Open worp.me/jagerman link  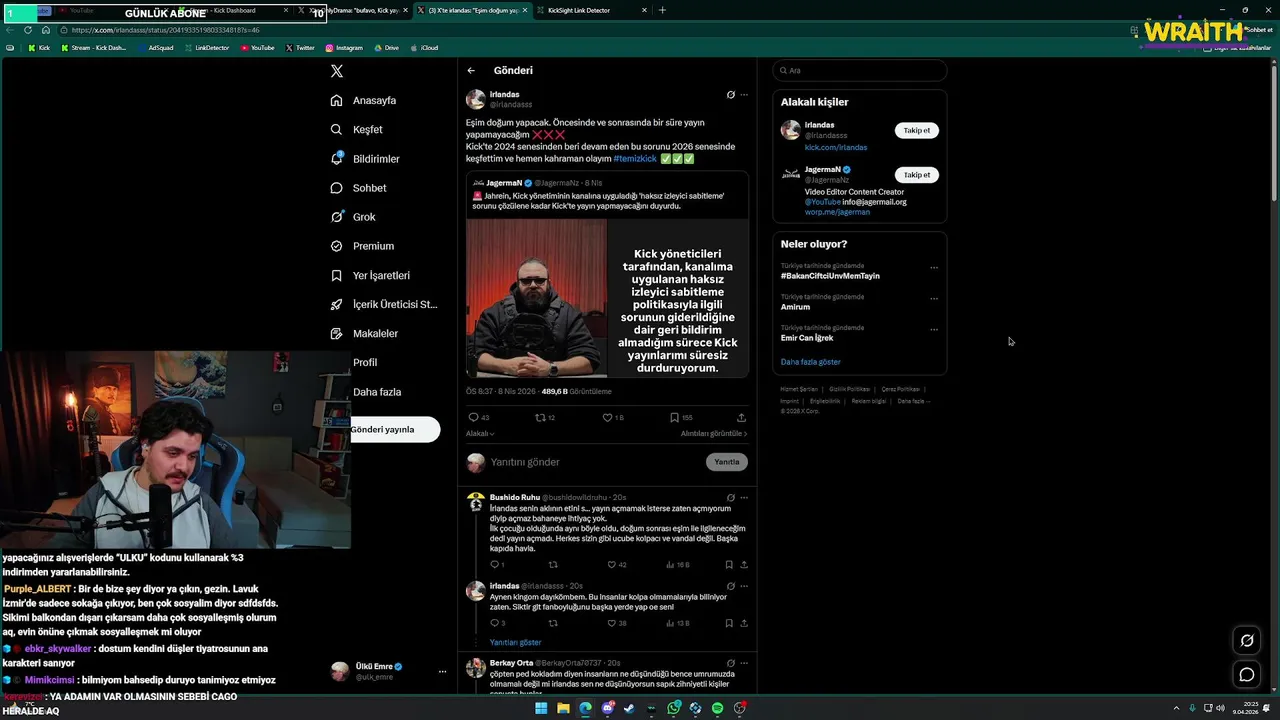[837, 212]
